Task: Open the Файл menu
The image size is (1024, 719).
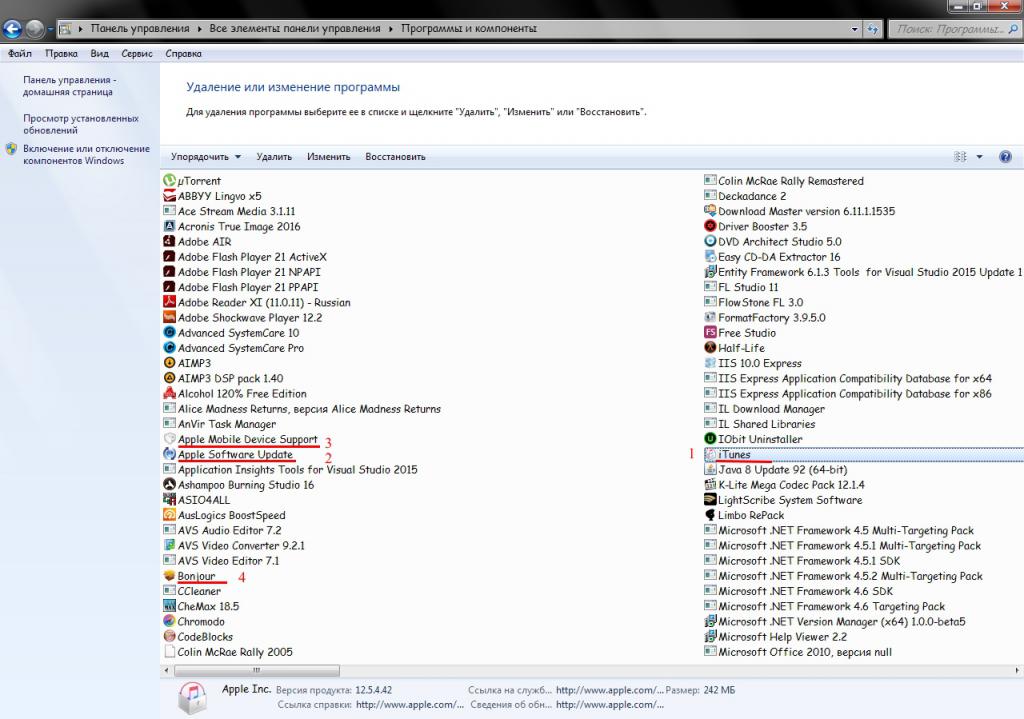Action: click(x=20, y=54)
